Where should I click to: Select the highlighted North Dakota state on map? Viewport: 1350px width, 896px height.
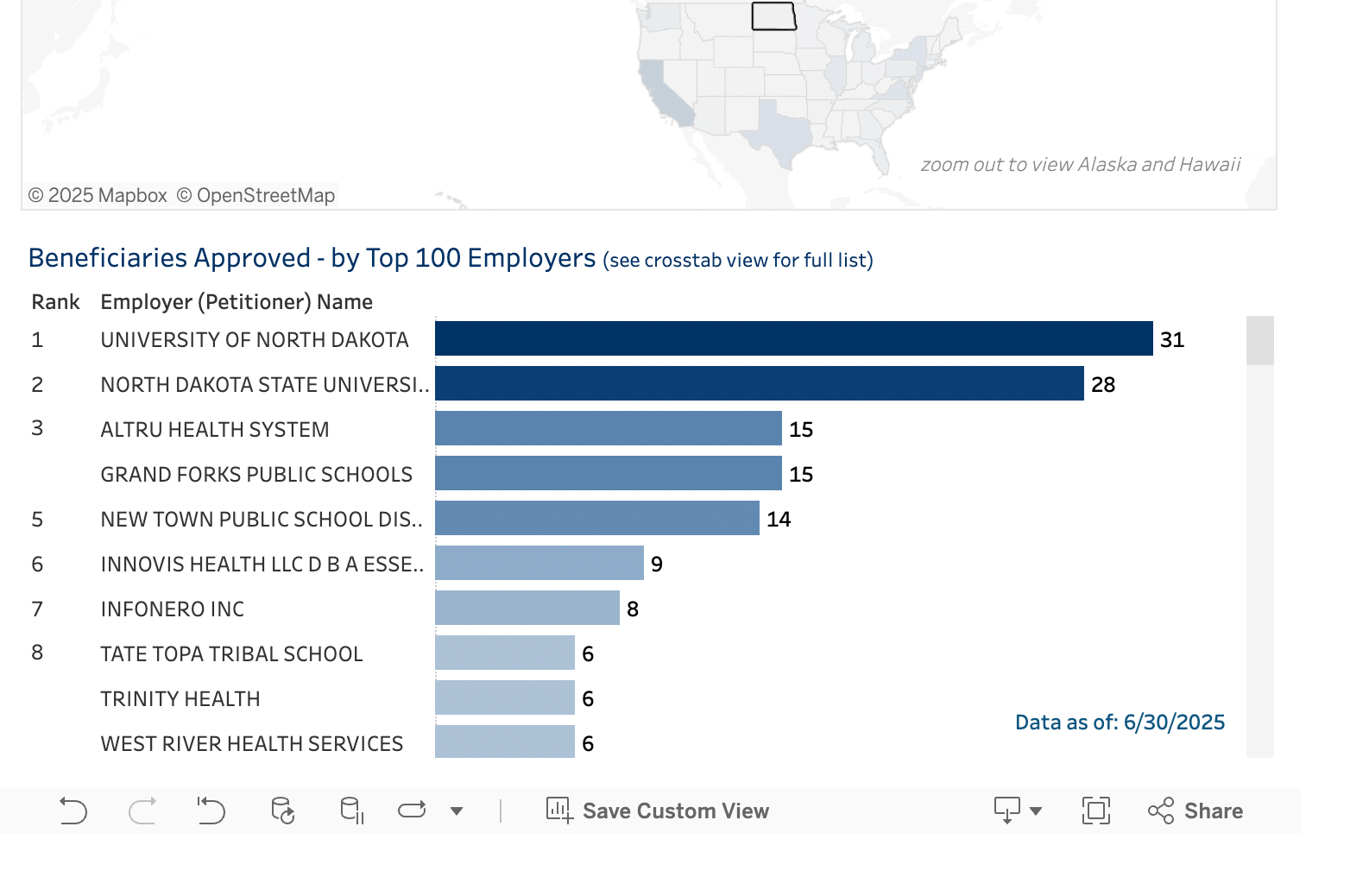click(773, 15)
